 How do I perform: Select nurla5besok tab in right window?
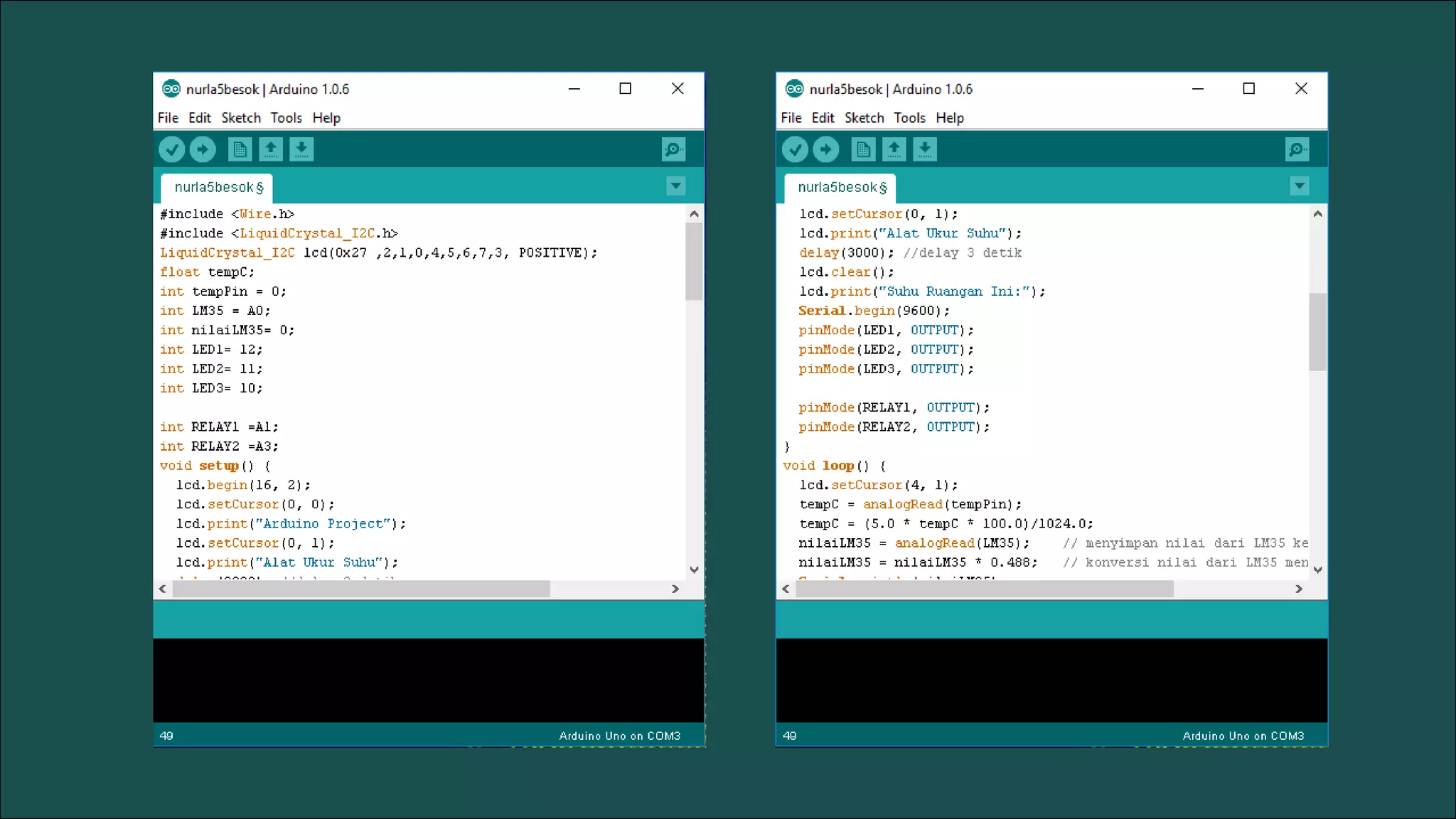842,188
